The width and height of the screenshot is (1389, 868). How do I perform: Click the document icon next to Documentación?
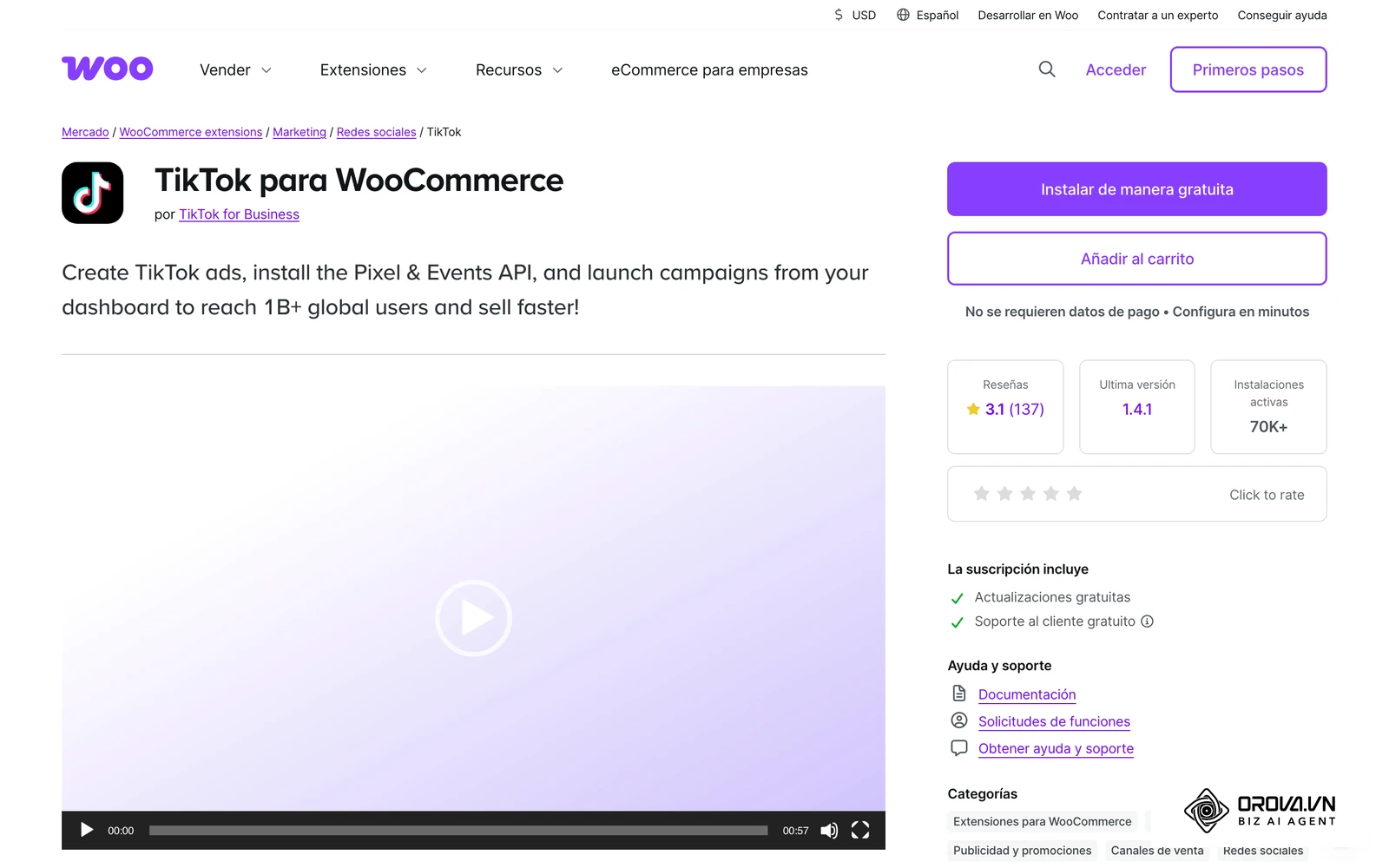pos(959,693)
